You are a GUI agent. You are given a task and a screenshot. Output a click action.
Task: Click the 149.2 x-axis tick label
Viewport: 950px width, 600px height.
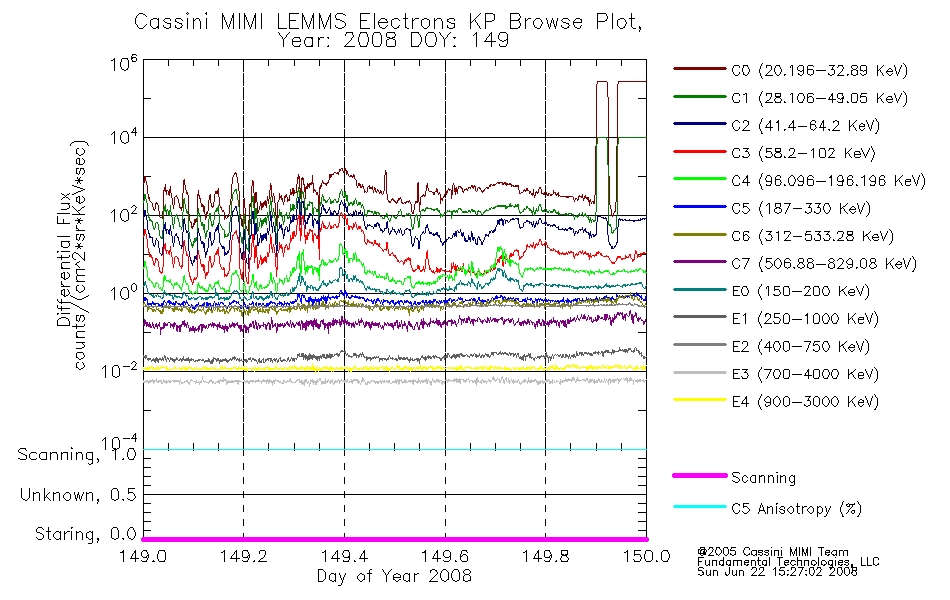pos(244,556)
